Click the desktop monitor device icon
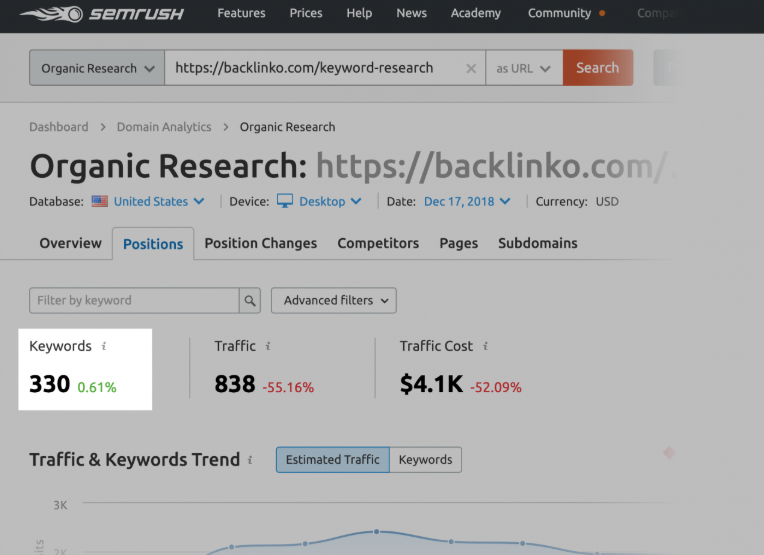Screen dimensions: 764x555 click(x=285, y=201)
